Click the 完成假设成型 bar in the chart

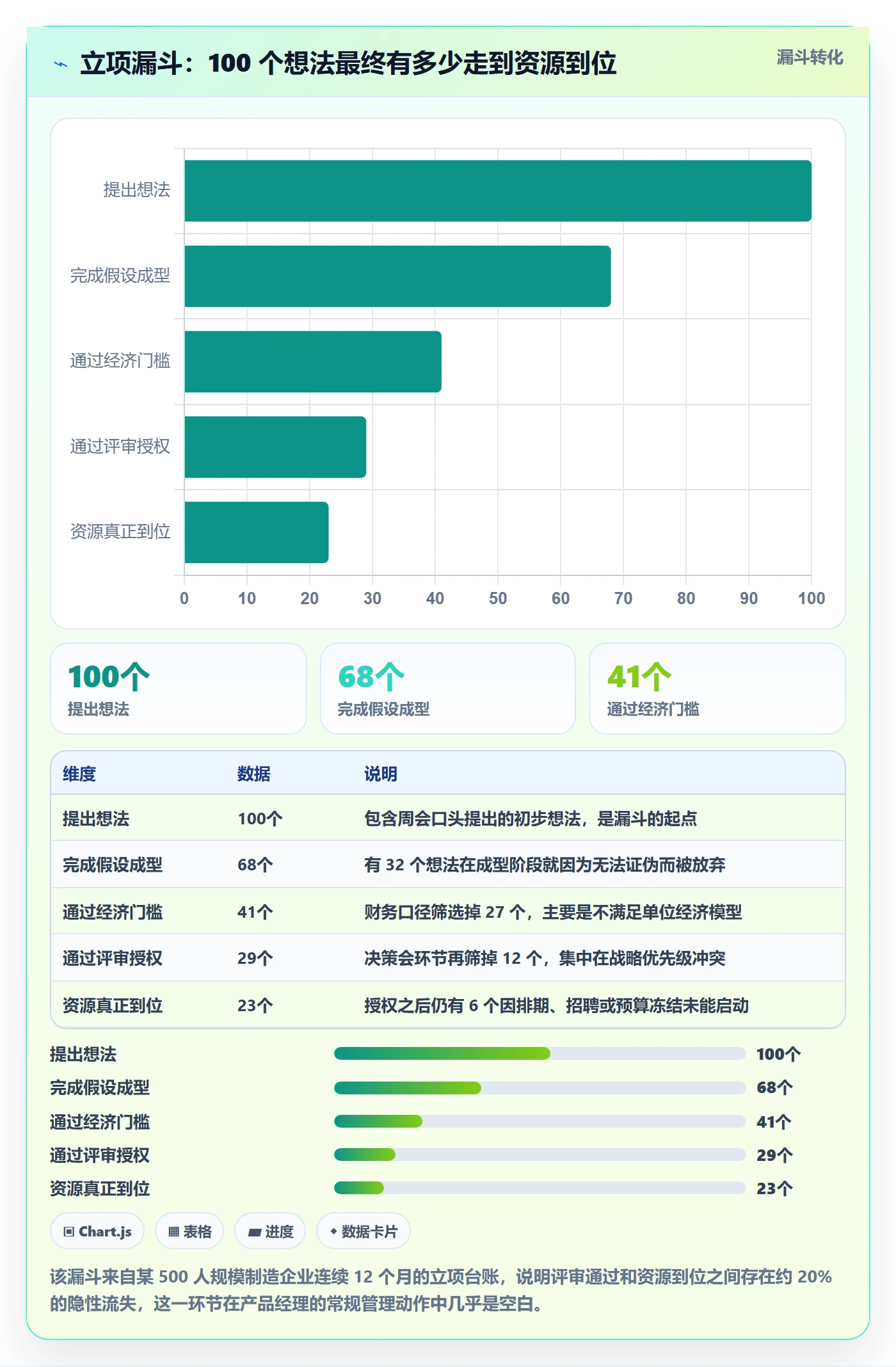[397, 276]
